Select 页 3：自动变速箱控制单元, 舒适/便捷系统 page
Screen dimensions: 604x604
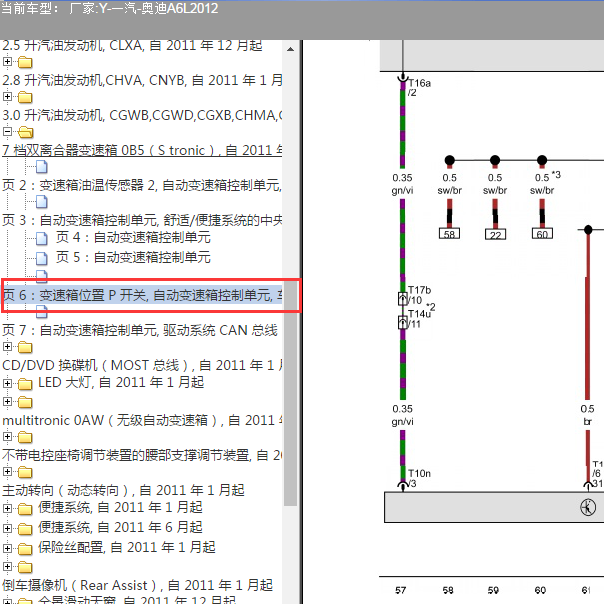142,220
